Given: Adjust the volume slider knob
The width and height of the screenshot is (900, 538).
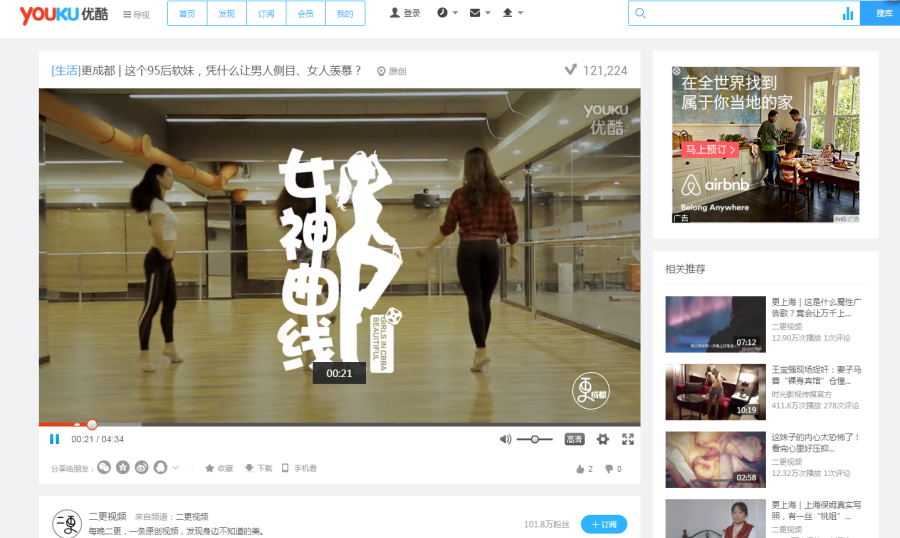Looking at the screenshot, I should (x=534, y=439).
